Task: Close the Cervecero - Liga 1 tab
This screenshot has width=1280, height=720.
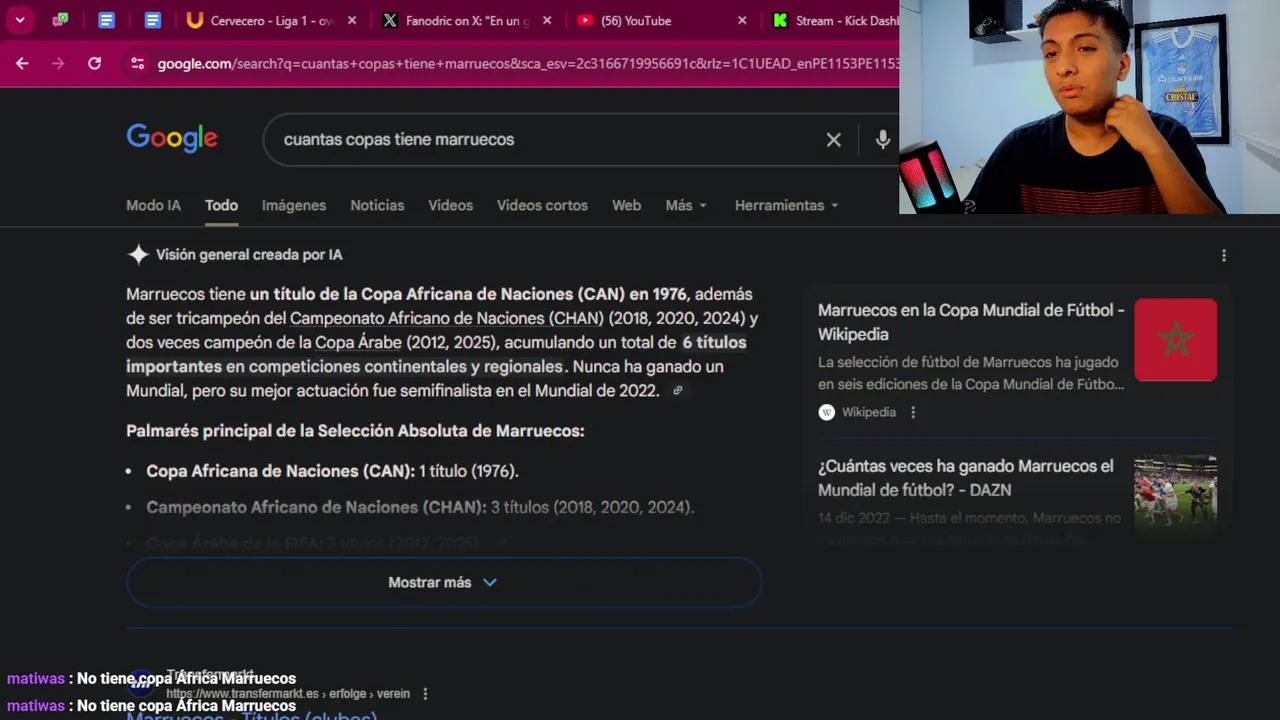Action: pyautogui.click(x=350, y=20)
